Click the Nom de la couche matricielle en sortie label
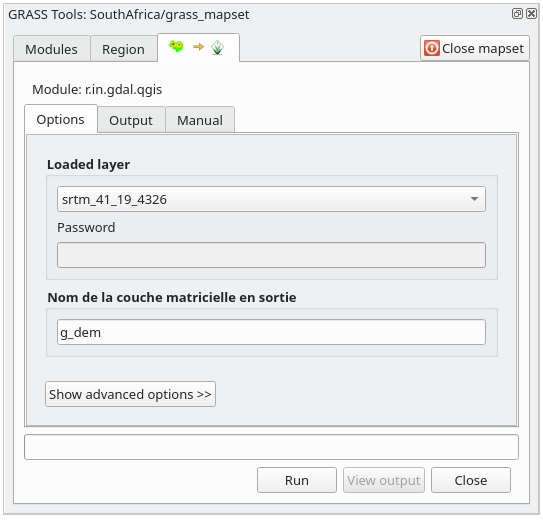 pyautogui.click(x=172, y=297)
